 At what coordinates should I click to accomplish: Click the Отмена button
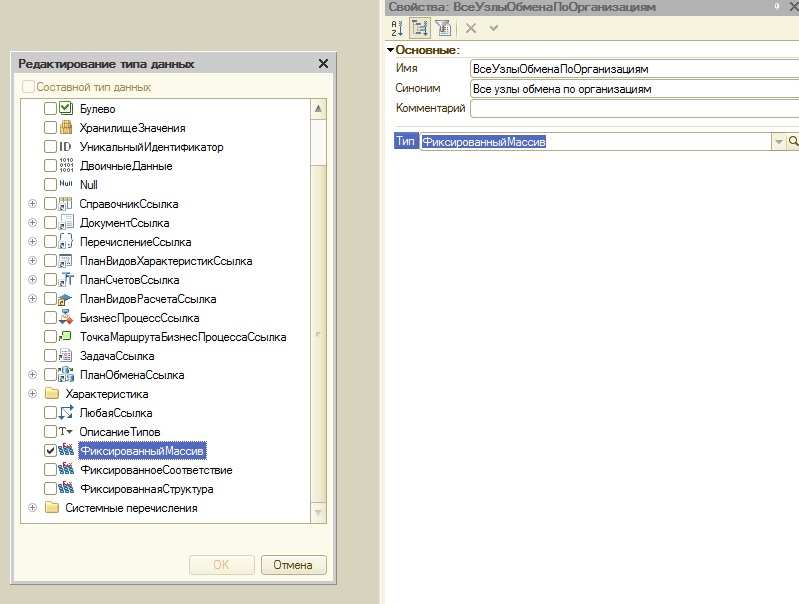pyautogui.click(x=293, y=565)
